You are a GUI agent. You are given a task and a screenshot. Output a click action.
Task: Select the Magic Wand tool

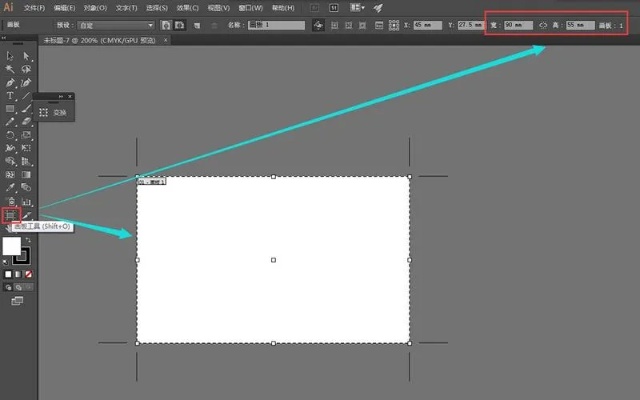tap(10, 69)
